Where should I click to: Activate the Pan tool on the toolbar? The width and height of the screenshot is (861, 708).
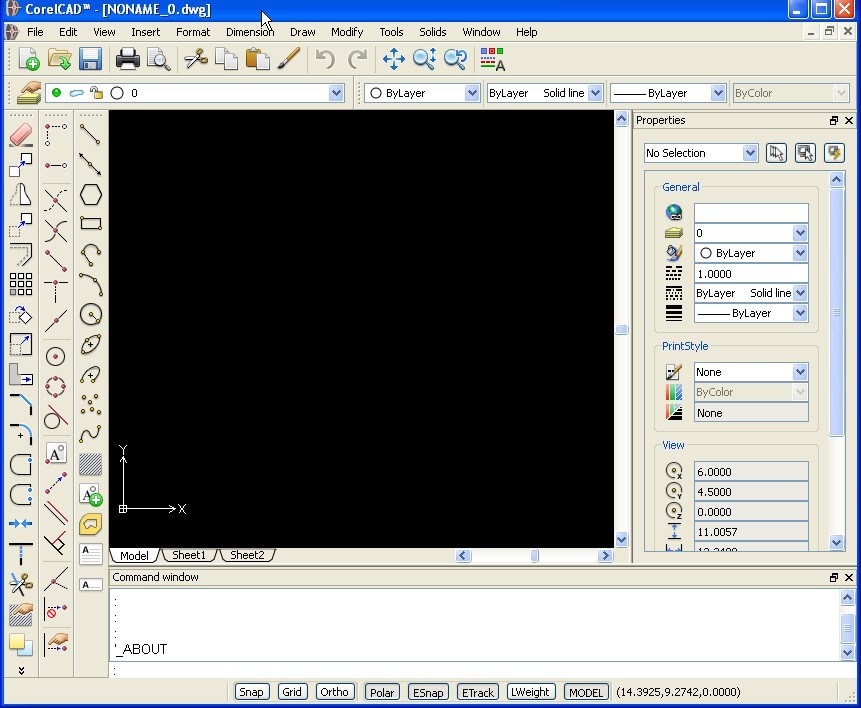click(x=394, y=59)
